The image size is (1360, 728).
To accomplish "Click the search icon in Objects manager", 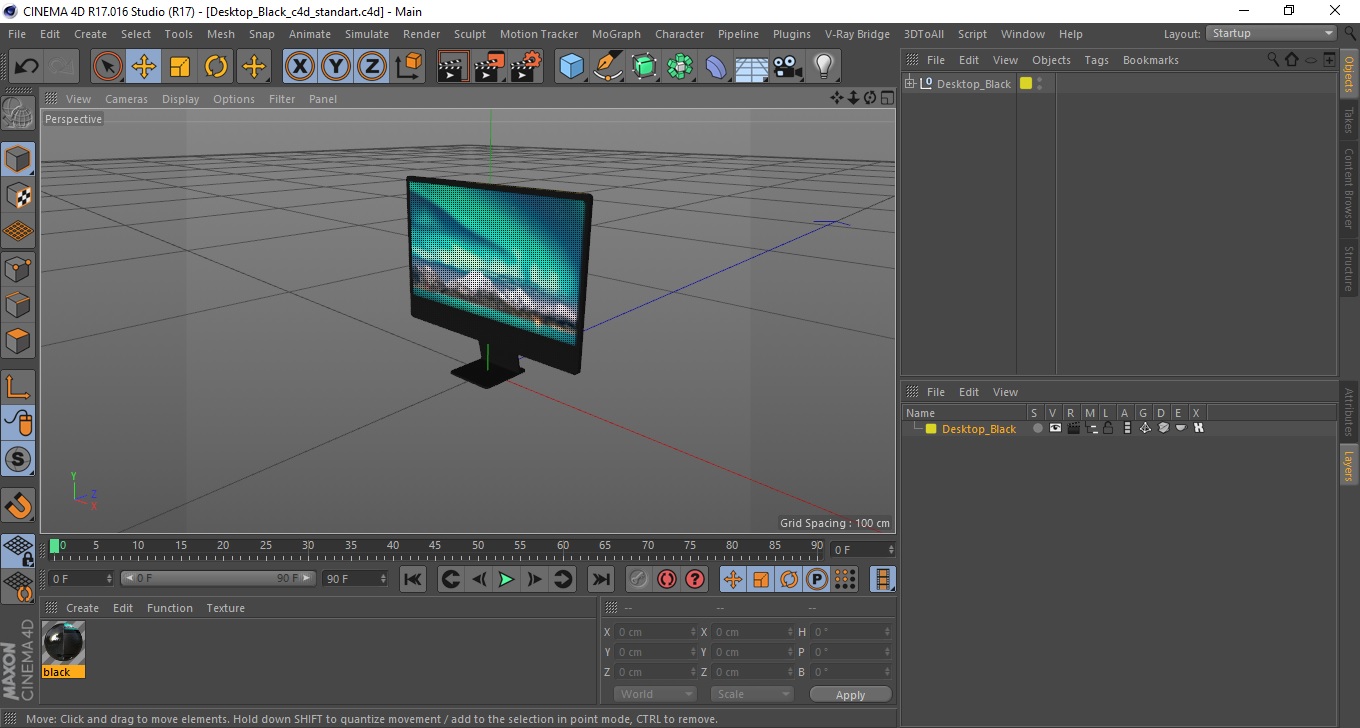I will coord(1273,60).
